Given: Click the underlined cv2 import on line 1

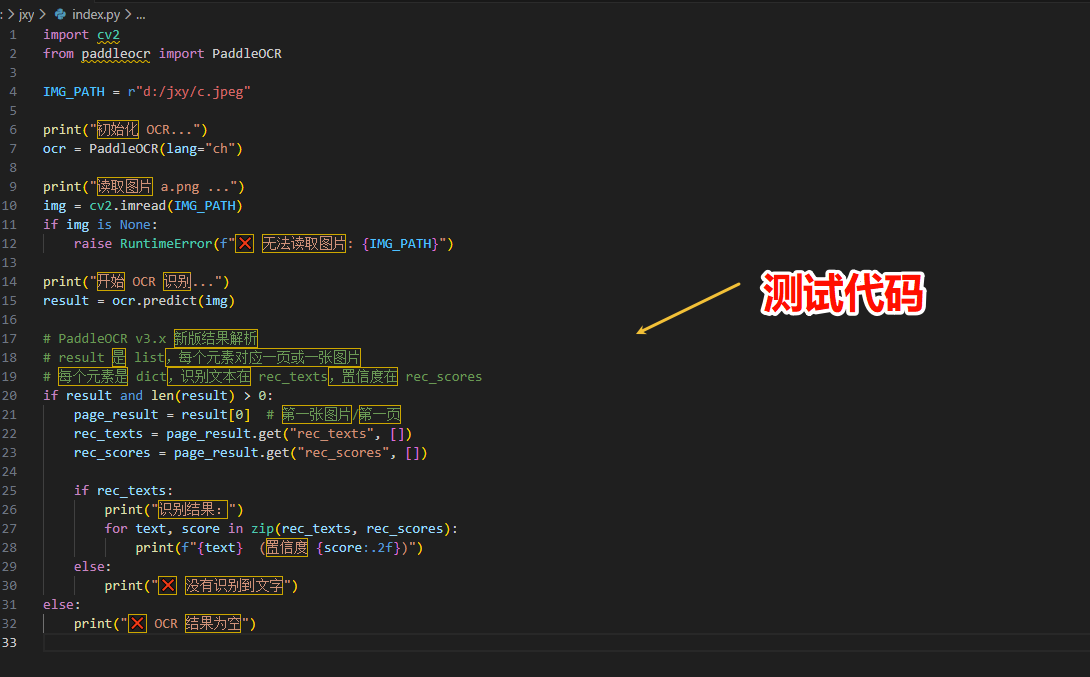Looking at the screenshot, I should pos(108,34).
